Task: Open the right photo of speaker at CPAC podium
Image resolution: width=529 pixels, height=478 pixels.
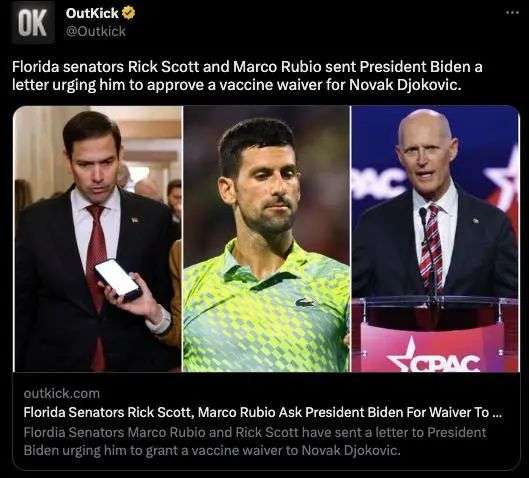Action: pos(435,239)
